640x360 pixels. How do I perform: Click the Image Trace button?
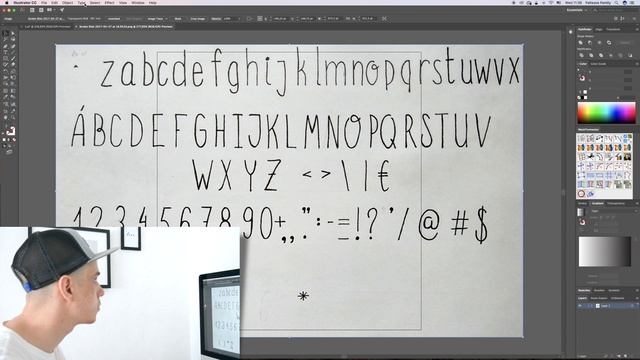pyautogui.click(x=155, y=19)
